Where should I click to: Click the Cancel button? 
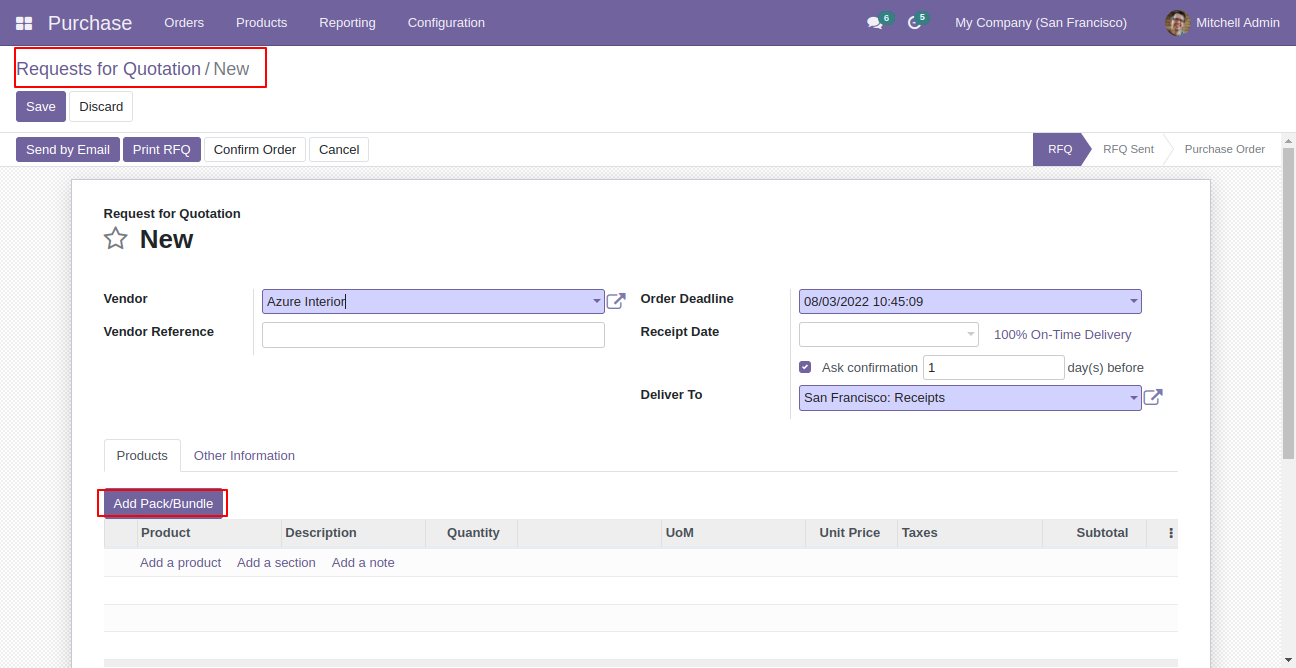pos(339,150)
